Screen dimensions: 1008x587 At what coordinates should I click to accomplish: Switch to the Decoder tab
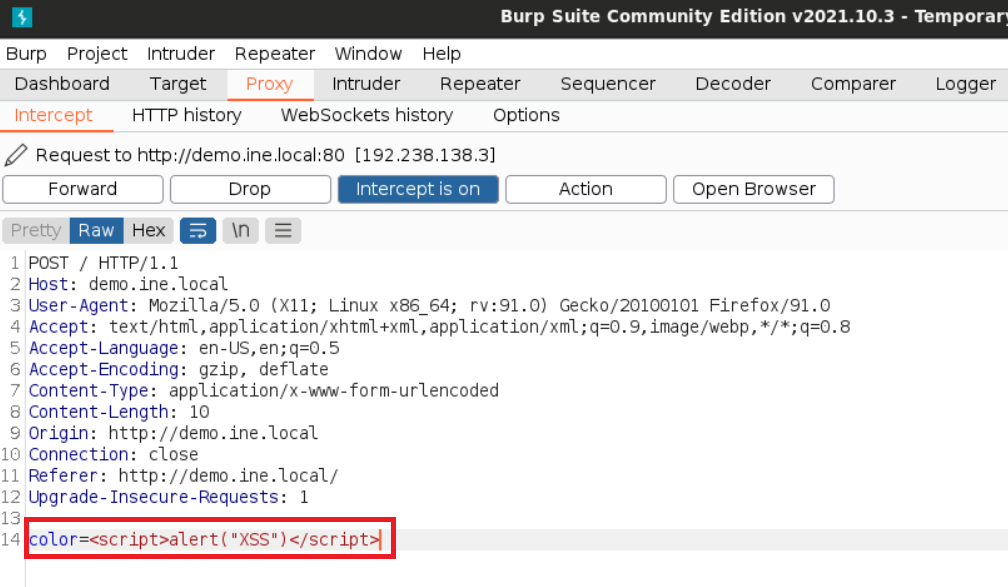733,84
